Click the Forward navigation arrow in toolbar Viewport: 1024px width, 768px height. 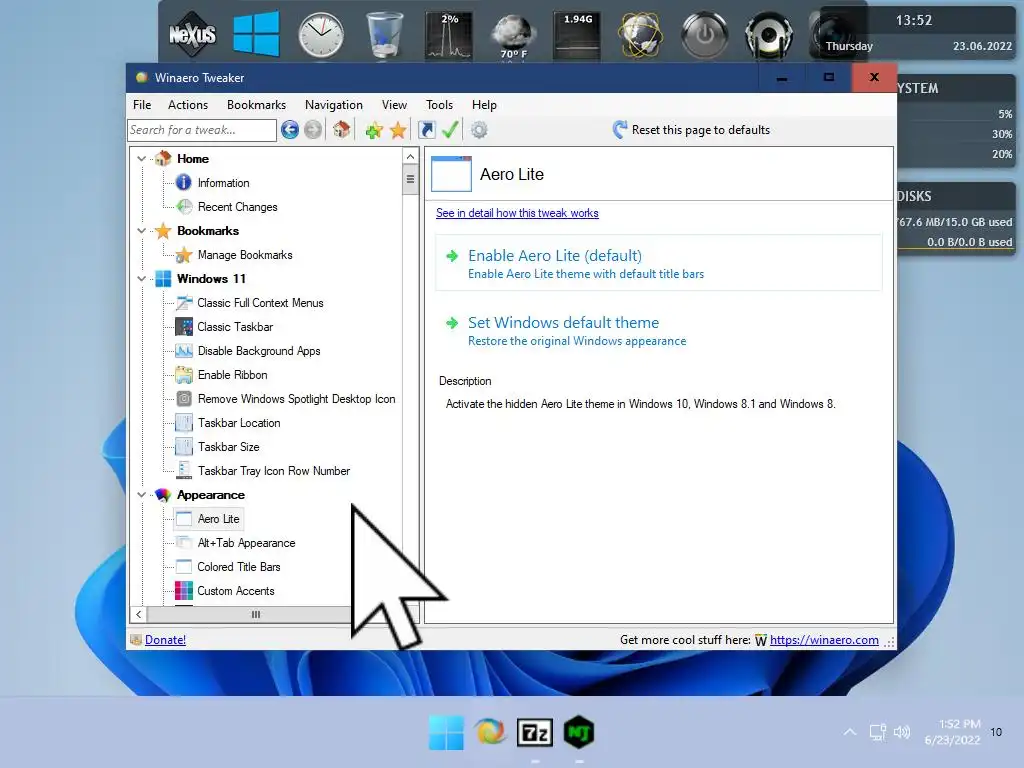pos(313,130)
